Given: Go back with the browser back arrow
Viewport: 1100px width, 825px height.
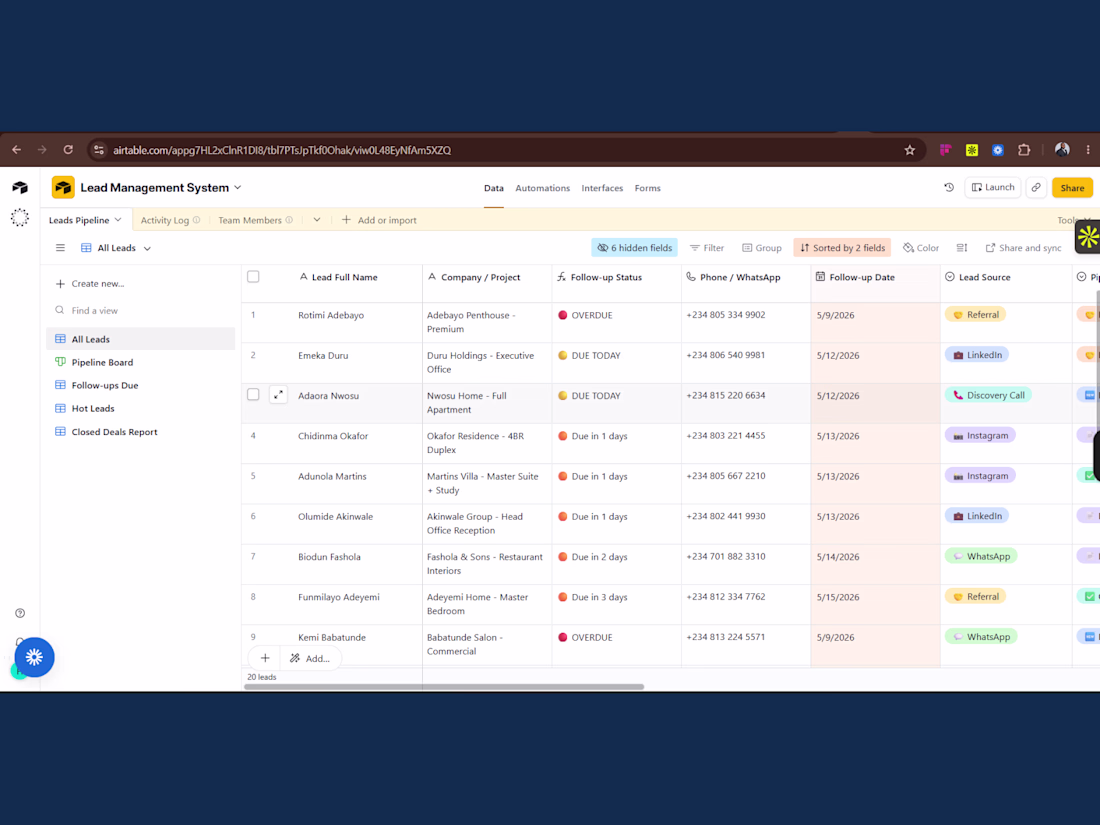Looking at the screenshot, I should coord(16,149).
